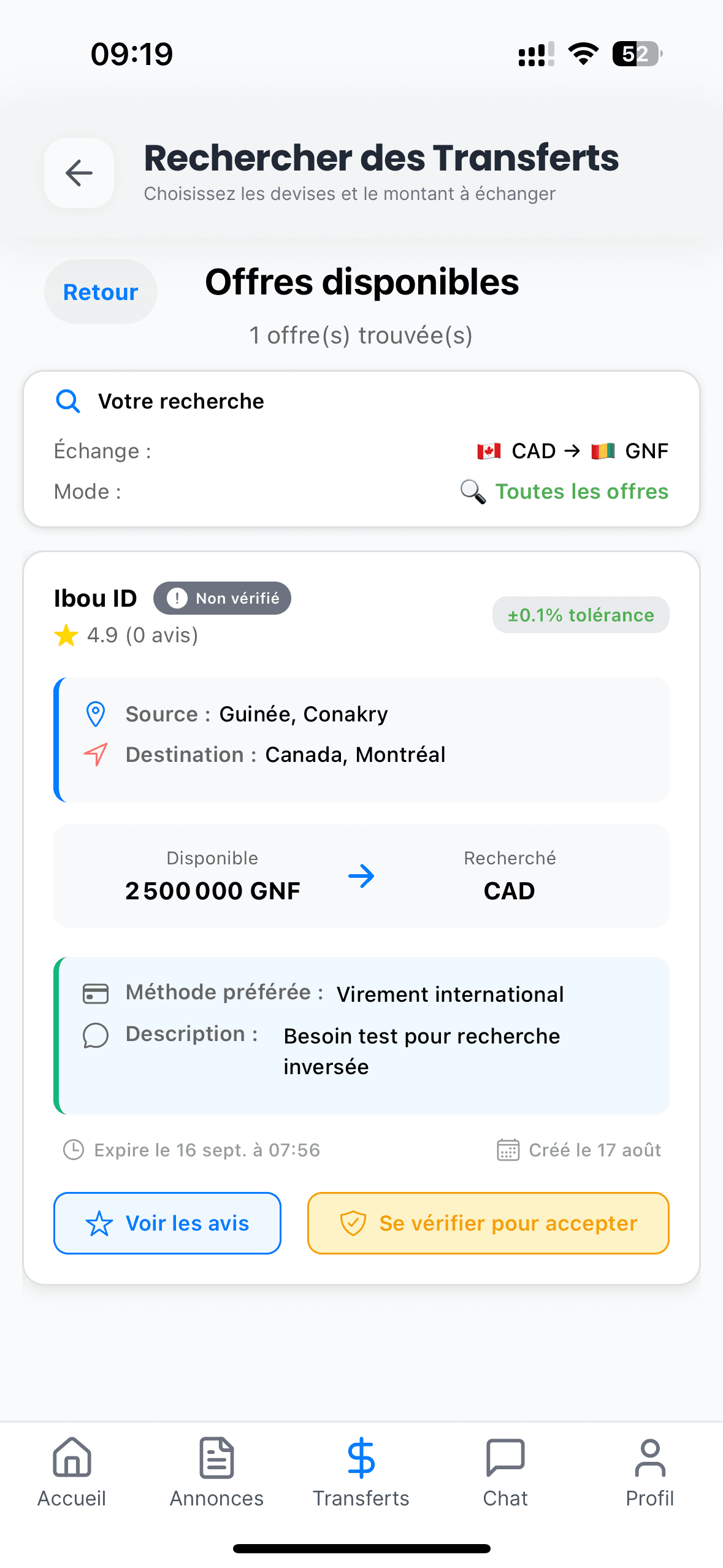Open the Profil tab
The image size is (723, 1568).
click(x=649, y=1472)
